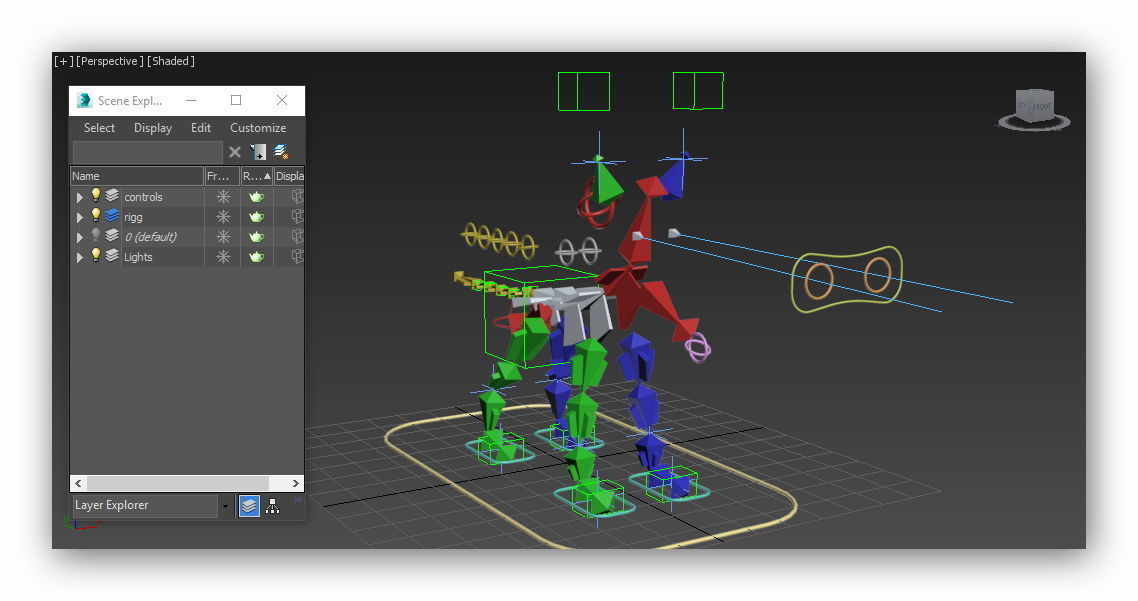Click the blue active-layer icon for rigg
This screenshot has width=1138, height=601.
tap(112, 216)
